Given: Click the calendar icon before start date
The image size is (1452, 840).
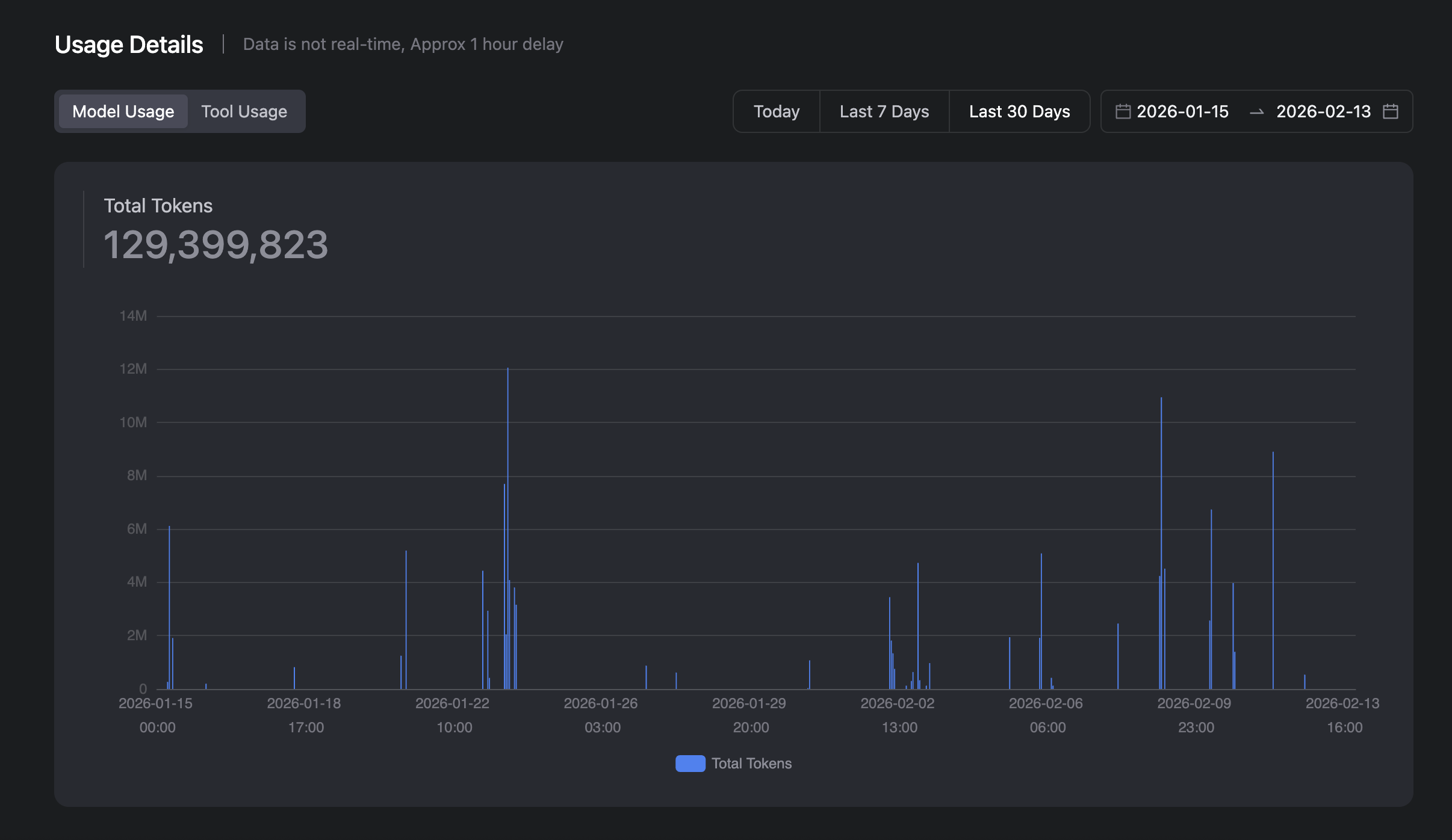Looking at the screenshot, I should (x=1123, y=111).
